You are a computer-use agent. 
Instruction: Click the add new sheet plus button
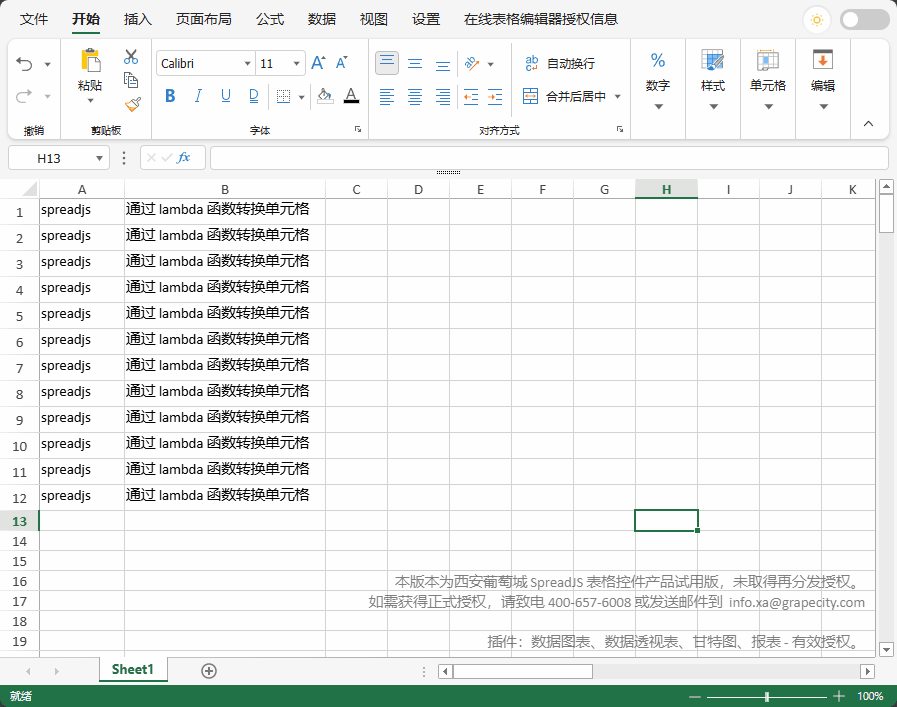point(208,670)
